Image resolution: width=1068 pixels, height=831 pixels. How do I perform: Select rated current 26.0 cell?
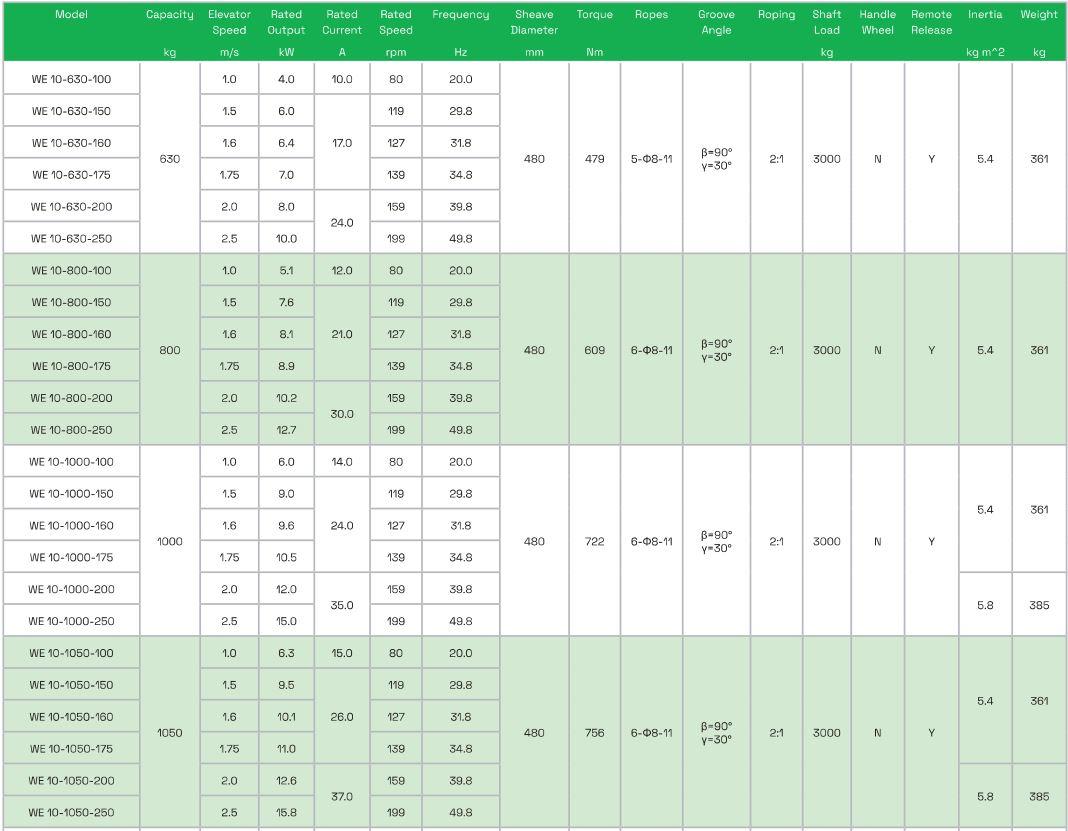point(342,717)
